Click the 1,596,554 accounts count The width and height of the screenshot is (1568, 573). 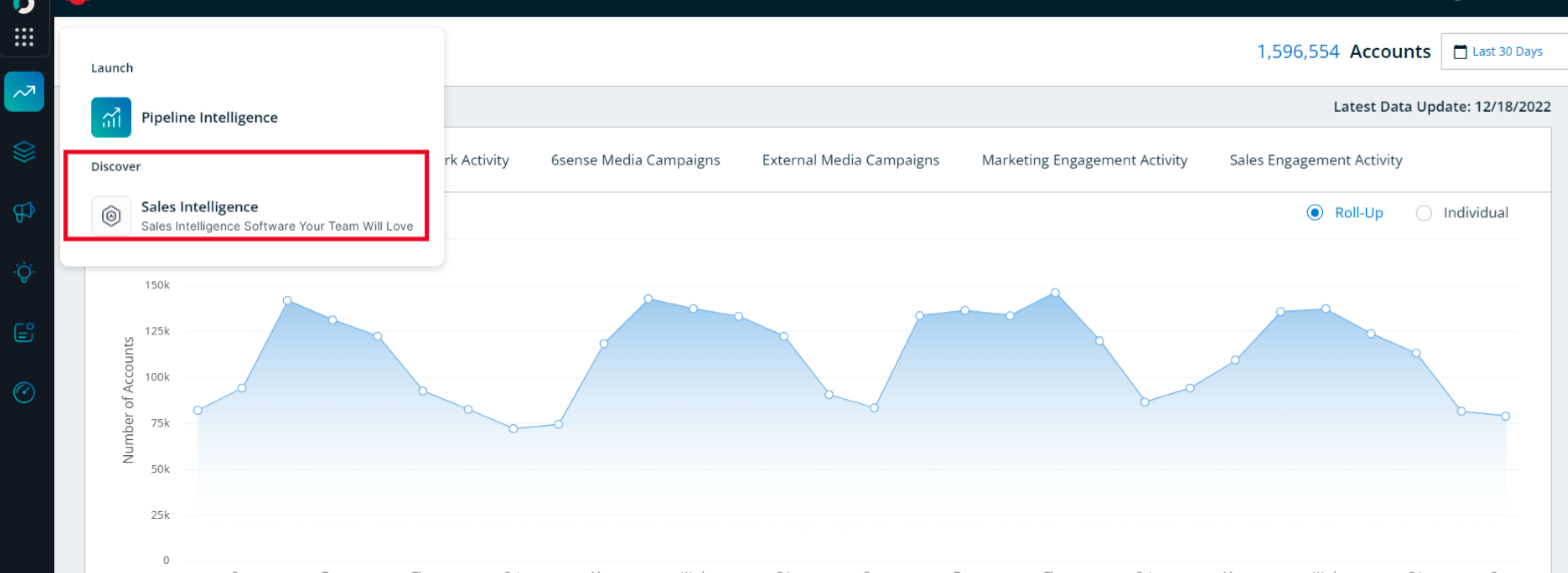point(1298,52)
